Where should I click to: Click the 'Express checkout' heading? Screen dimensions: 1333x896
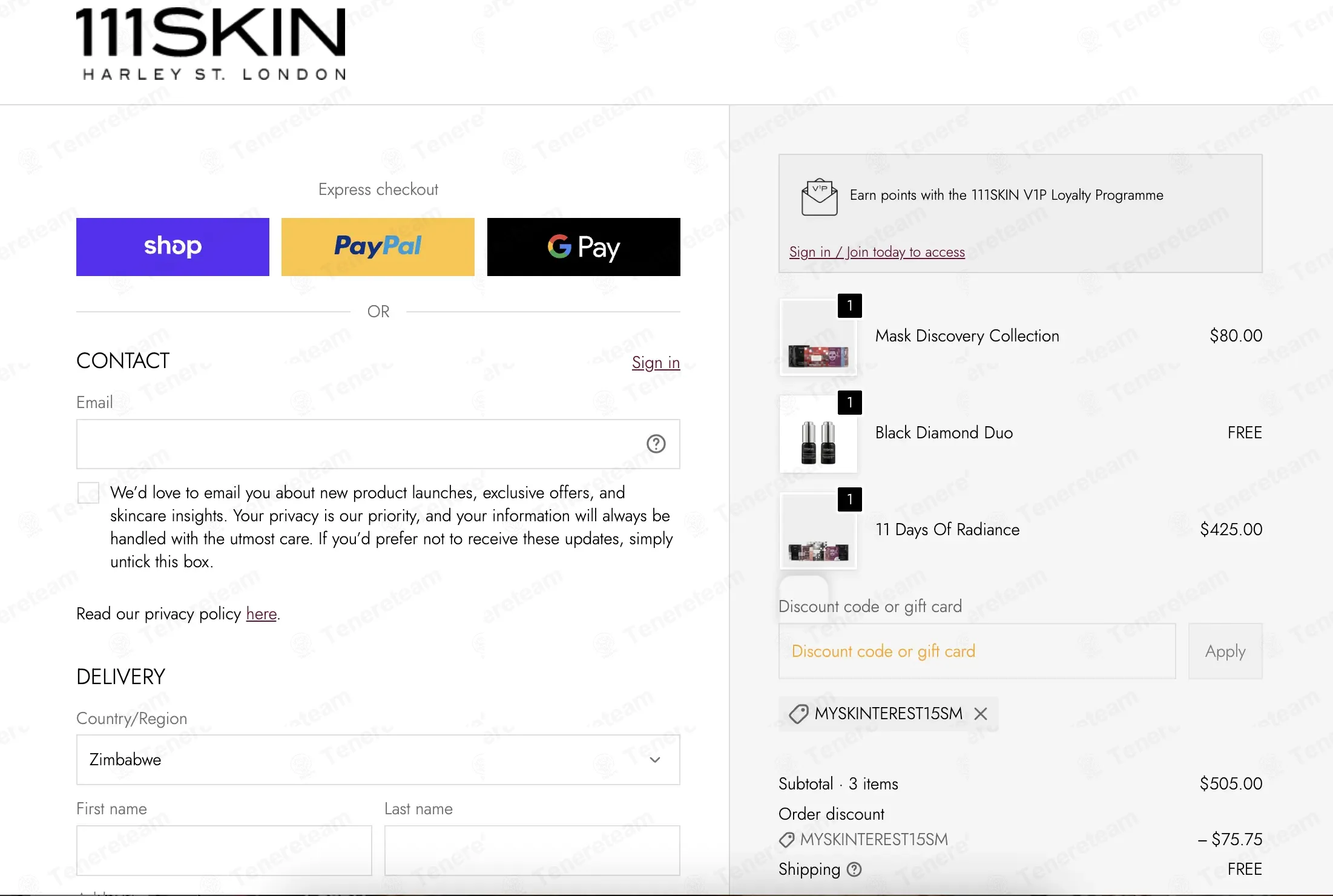pos(378,189)
